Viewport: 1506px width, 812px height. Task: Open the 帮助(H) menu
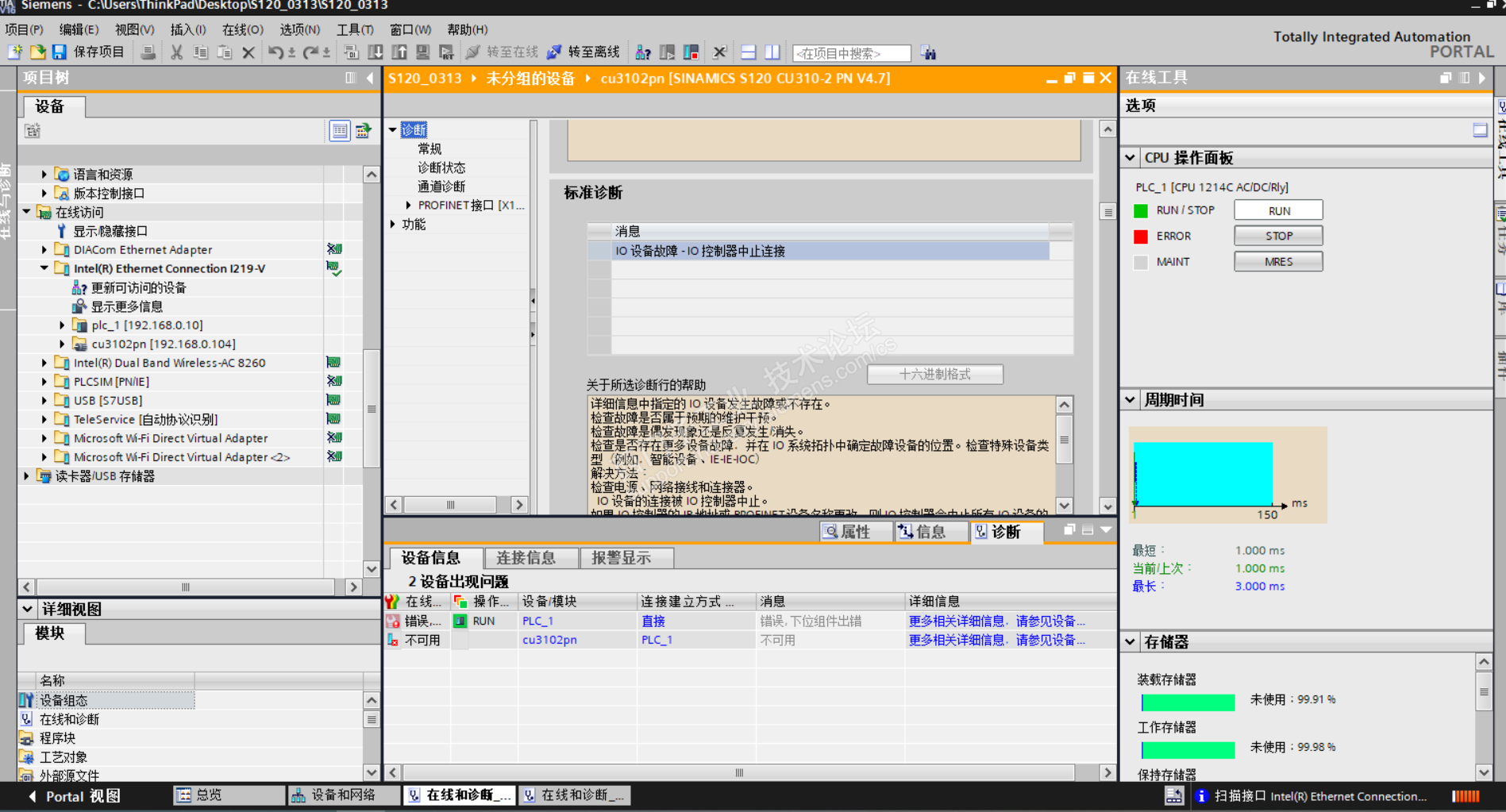click(467, 29)
